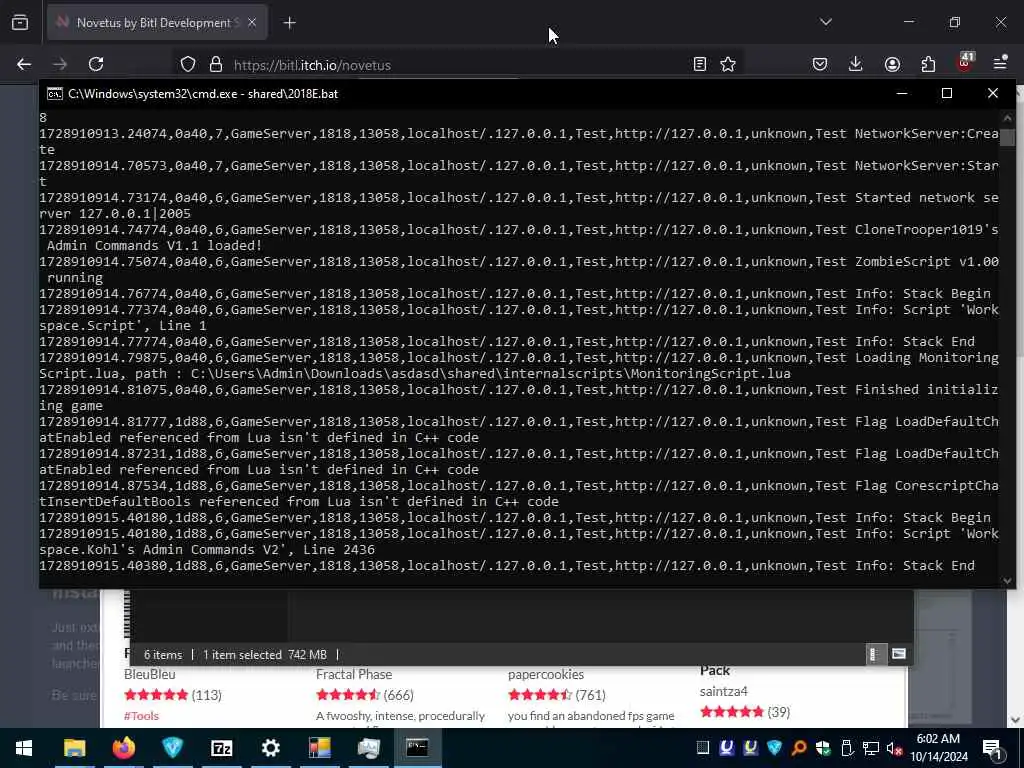Open the Firefox downloads panel
The height and width of the screenshot is (768, 1024).
point(856,64)
